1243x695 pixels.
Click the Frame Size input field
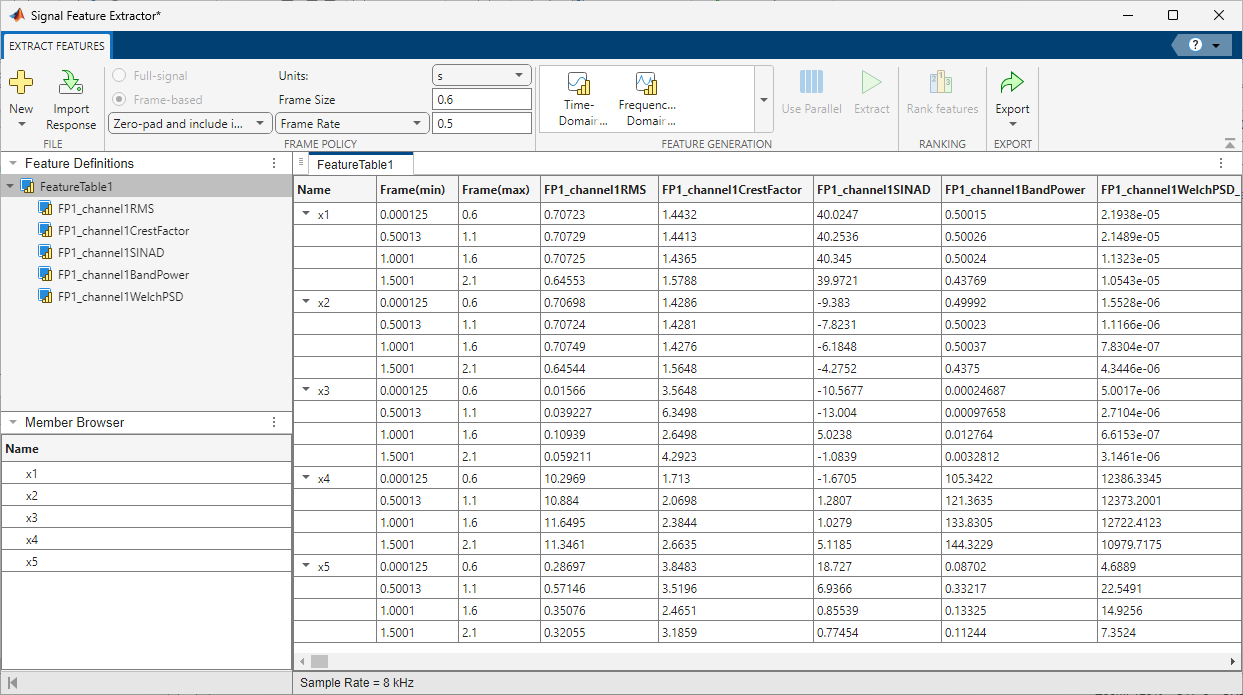[x=481, y=100]
